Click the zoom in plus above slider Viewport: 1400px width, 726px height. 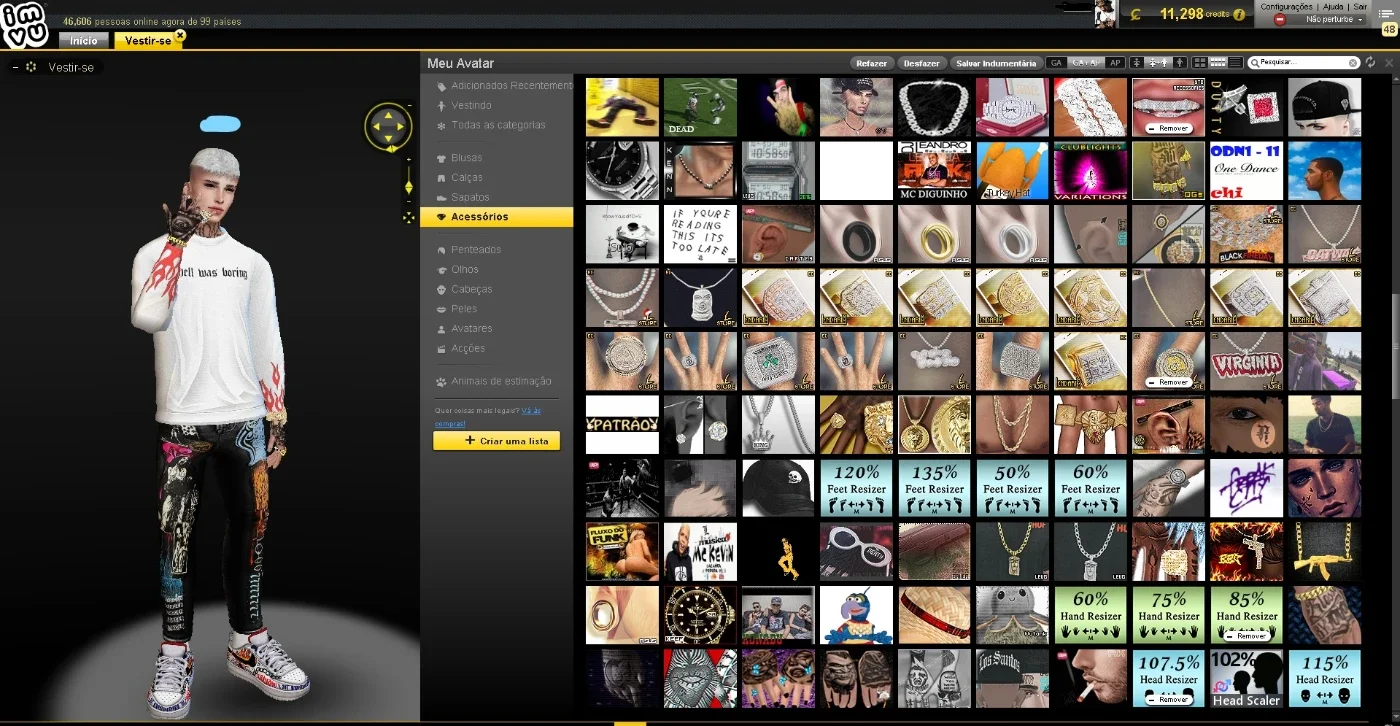(408, 161)
